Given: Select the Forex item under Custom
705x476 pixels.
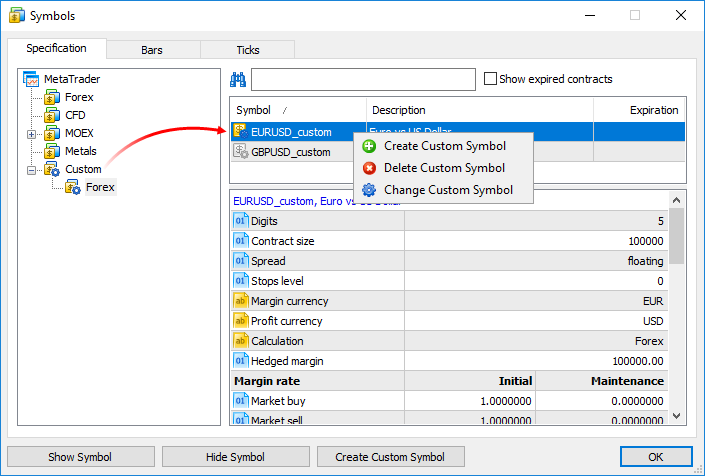Looking at the screenshot, I should pyautogui.click(x=100, y=187).
